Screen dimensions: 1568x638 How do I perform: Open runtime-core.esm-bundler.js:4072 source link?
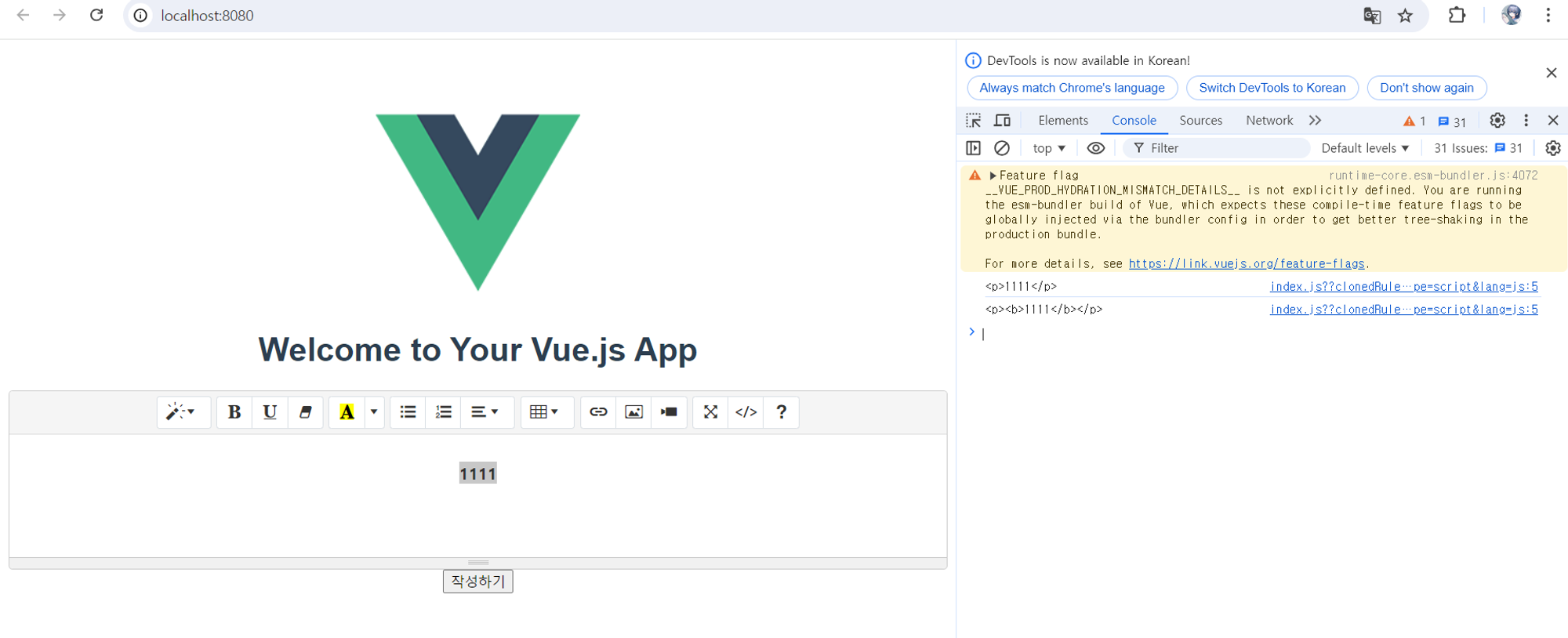click(1433, 176)
